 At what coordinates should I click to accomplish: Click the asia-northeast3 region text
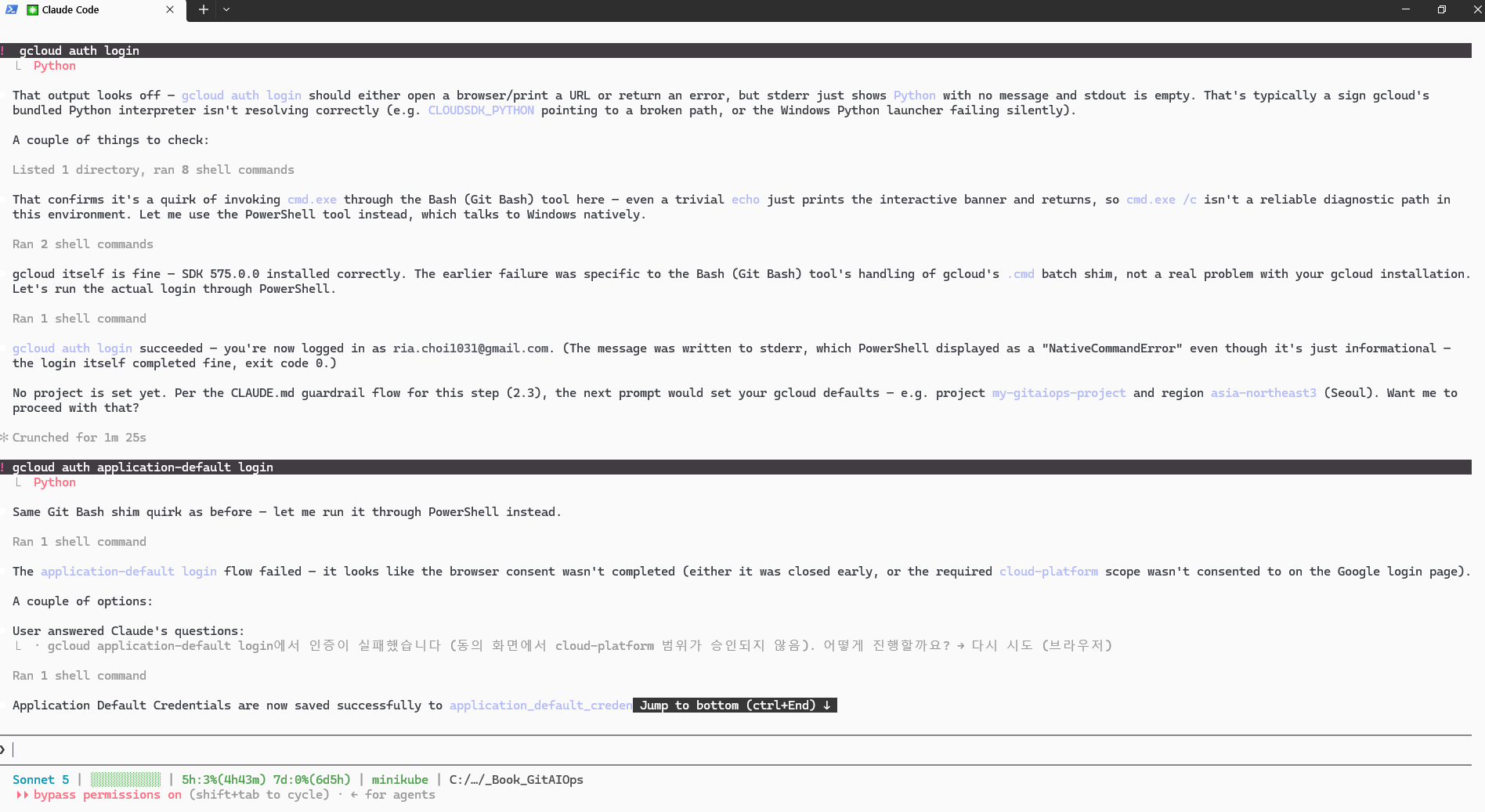coord(1263,393)
